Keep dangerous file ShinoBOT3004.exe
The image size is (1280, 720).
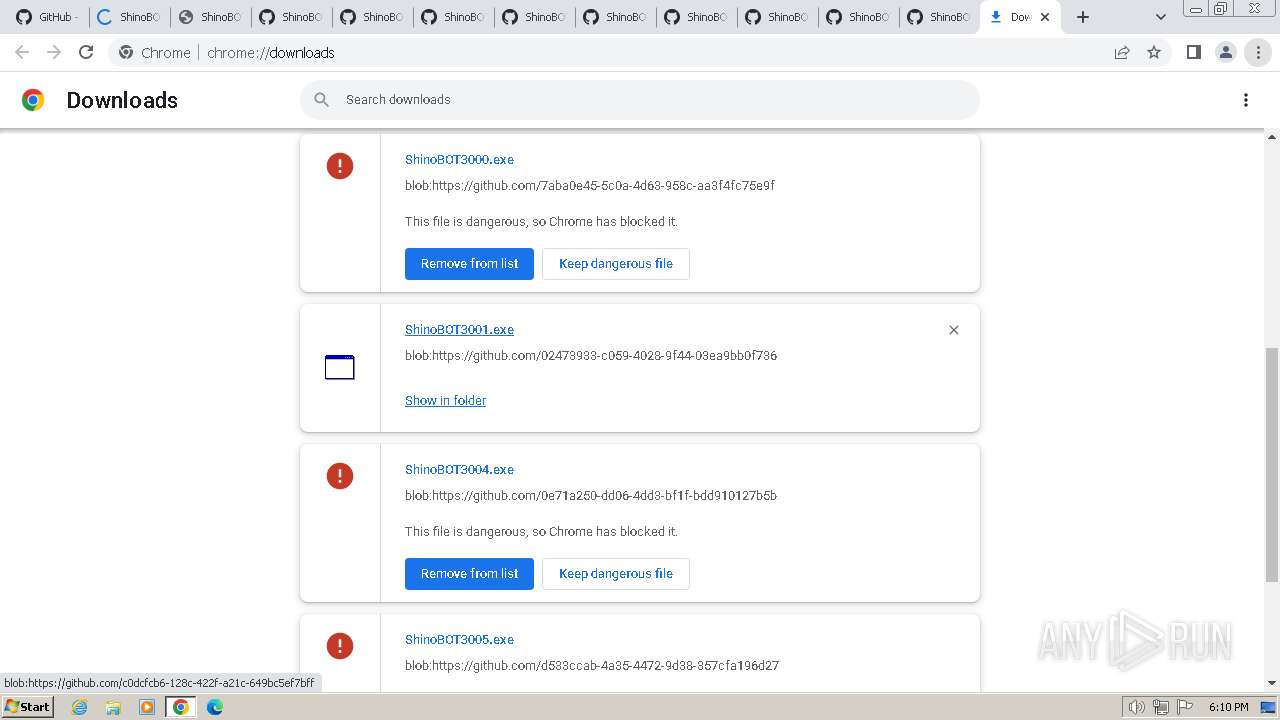616,574
